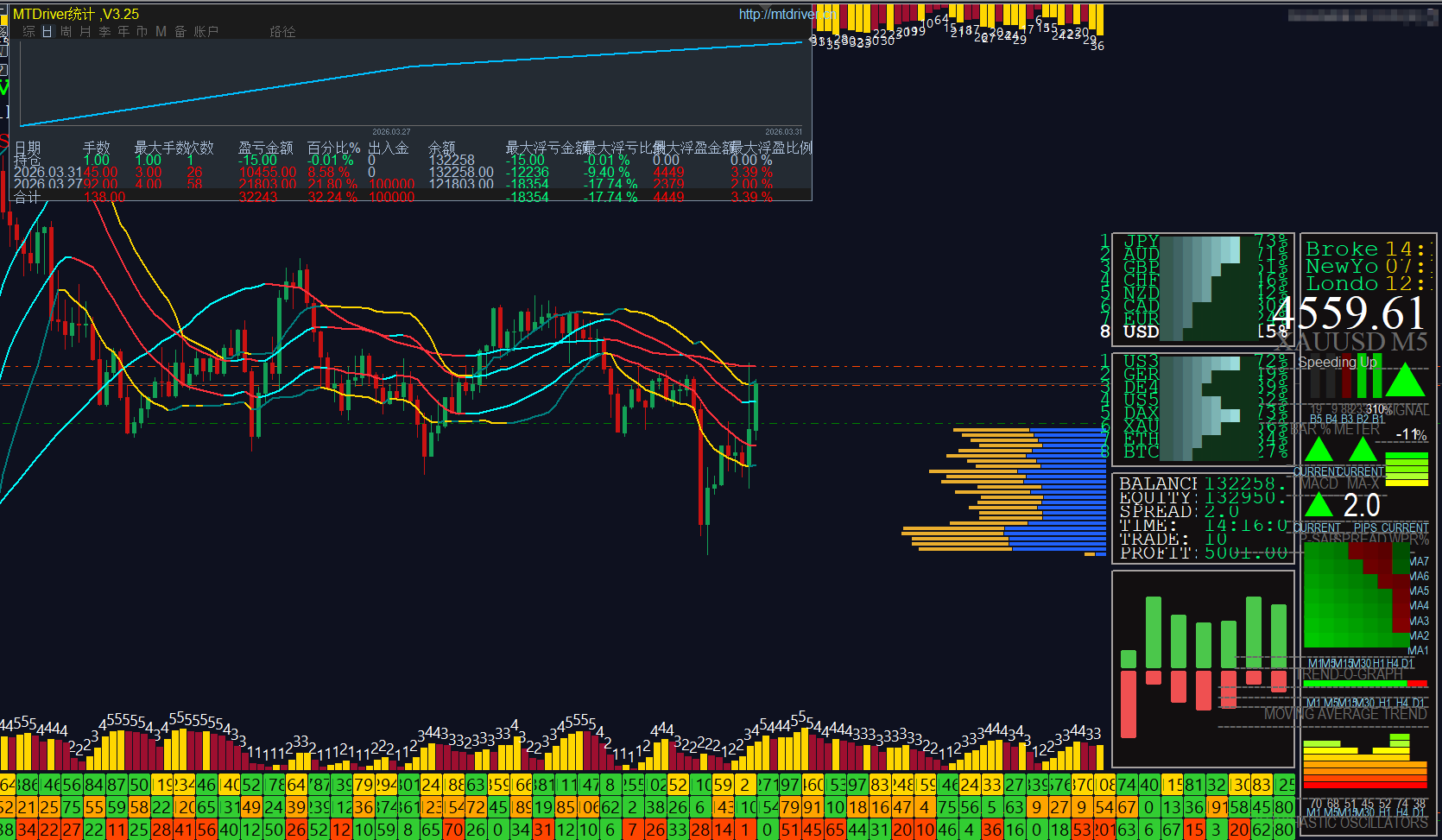Click the XAUUSD M5 symbol label
This screenshot has width=1442, height=840.
point(1352,342)
